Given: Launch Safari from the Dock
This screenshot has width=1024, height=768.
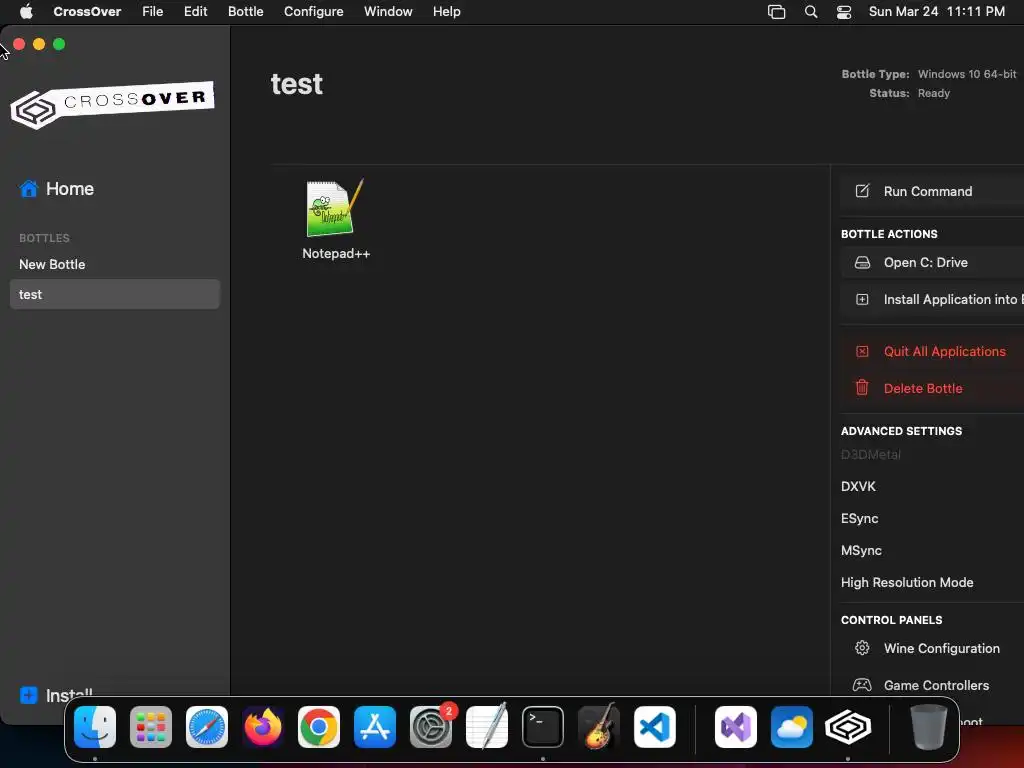Looking at the screenshot, I should point(207,726).
